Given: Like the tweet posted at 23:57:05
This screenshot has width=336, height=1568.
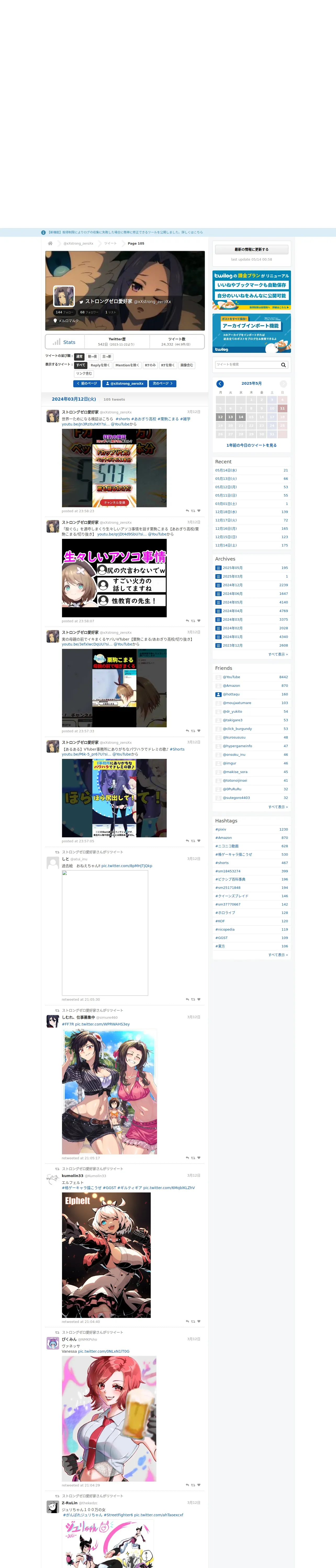Looking at the screenshot, I should 199,841.
